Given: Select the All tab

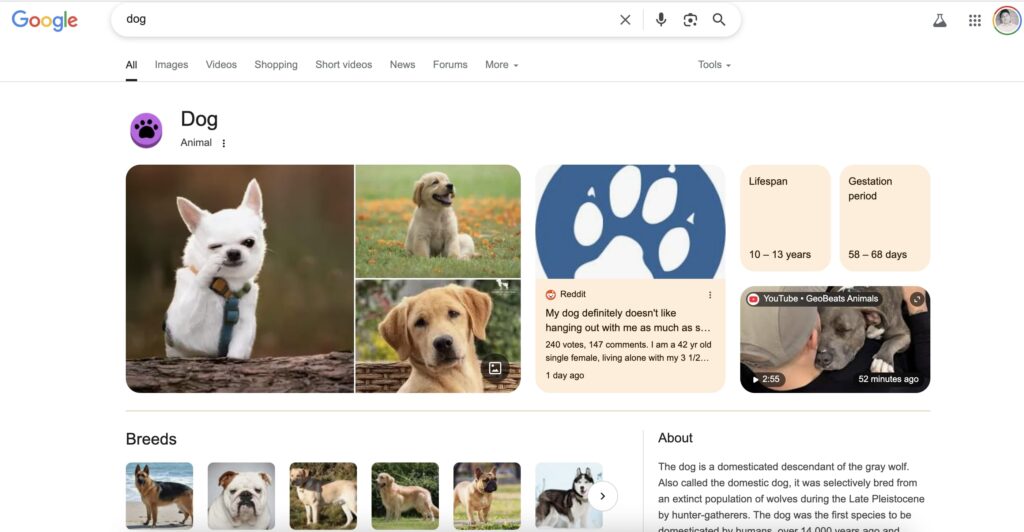Looking at the screenshot, I should click(131, 65).
